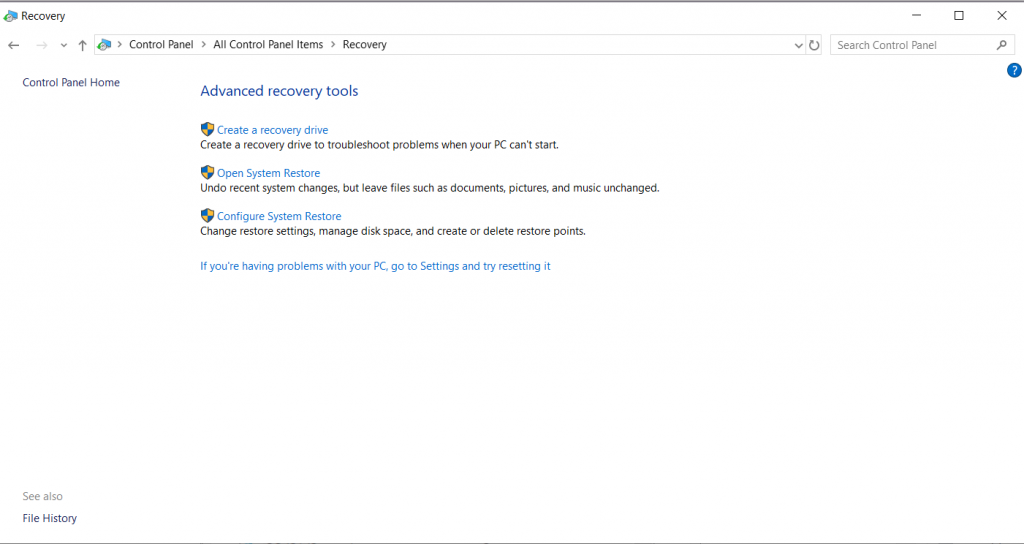Click the 'See also' label

click(x=42, y=496)
